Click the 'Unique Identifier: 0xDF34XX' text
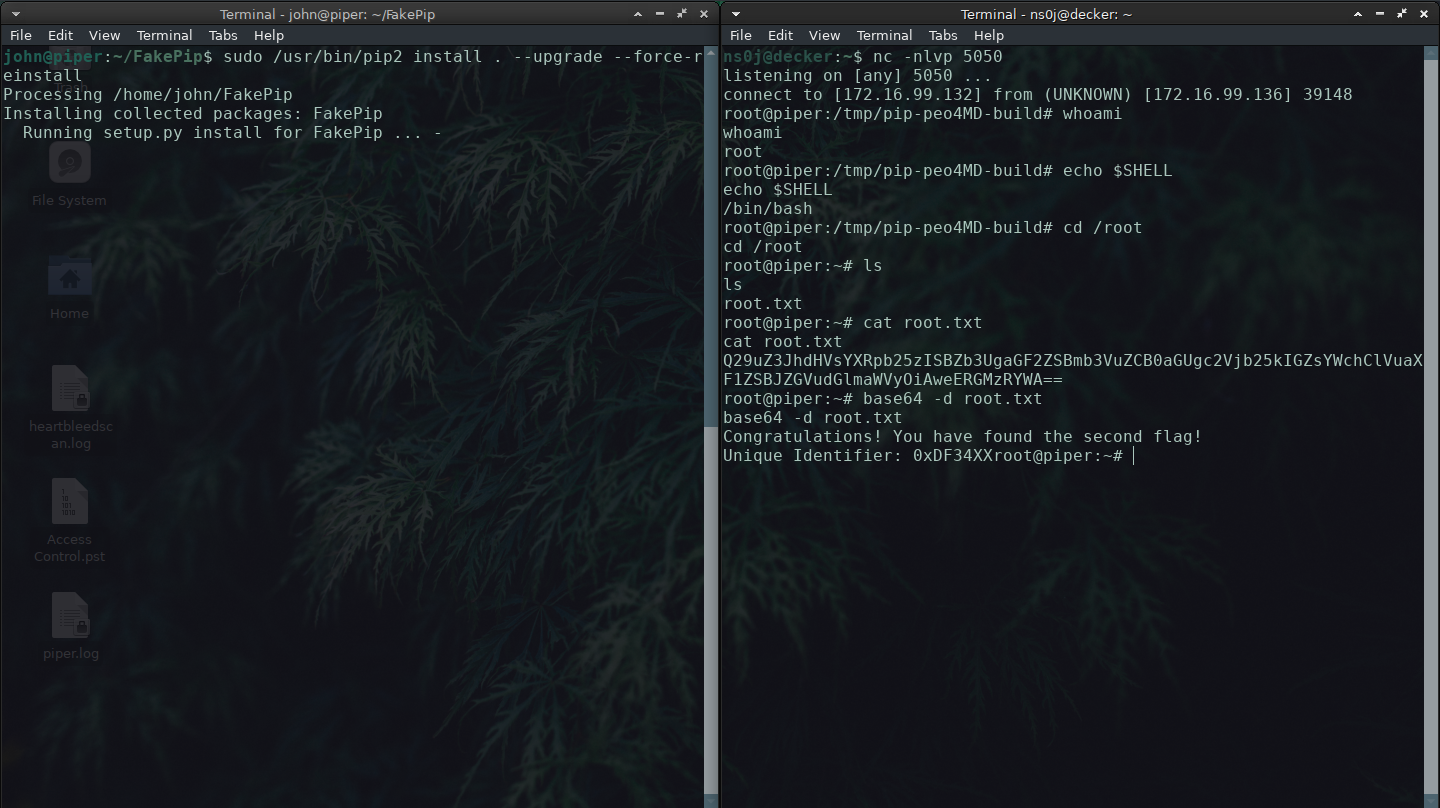Screen dimensions: 1440x808 click(x=857, y=456)
